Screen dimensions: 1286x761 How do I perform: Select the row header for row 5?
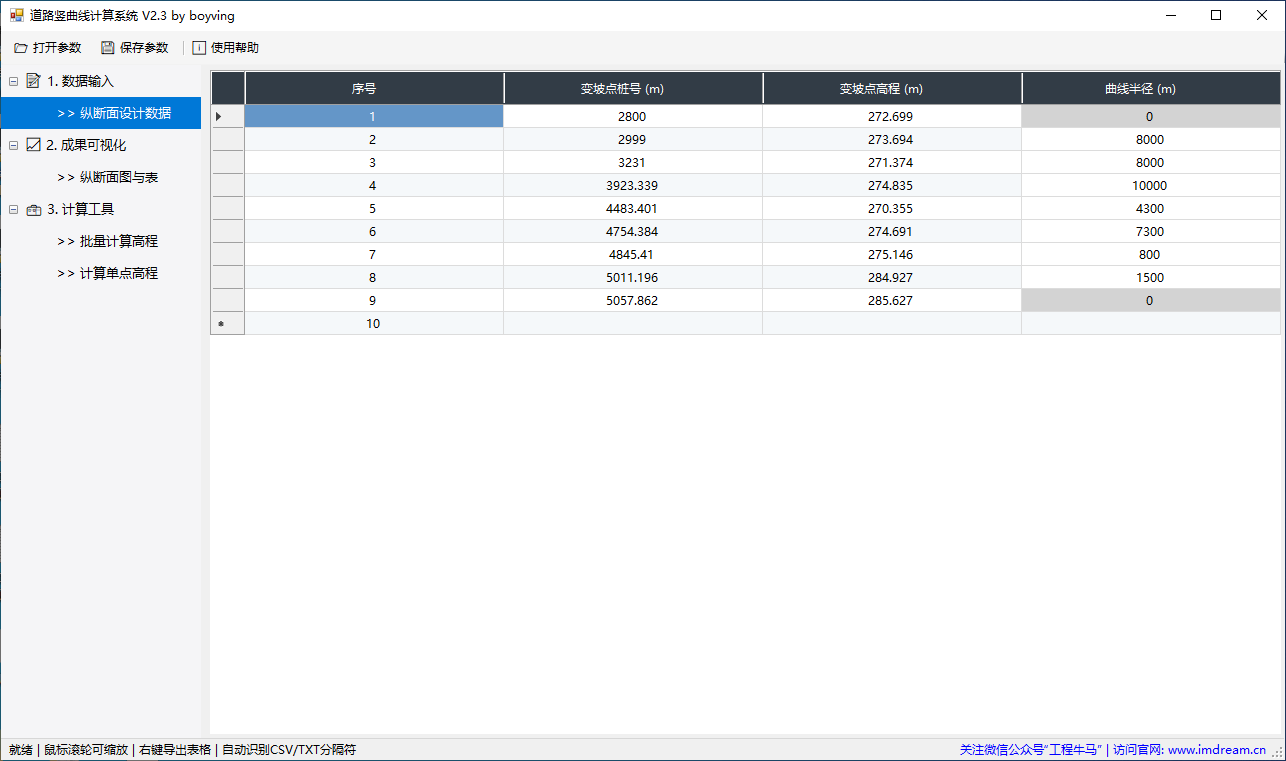tap(227, 208)
